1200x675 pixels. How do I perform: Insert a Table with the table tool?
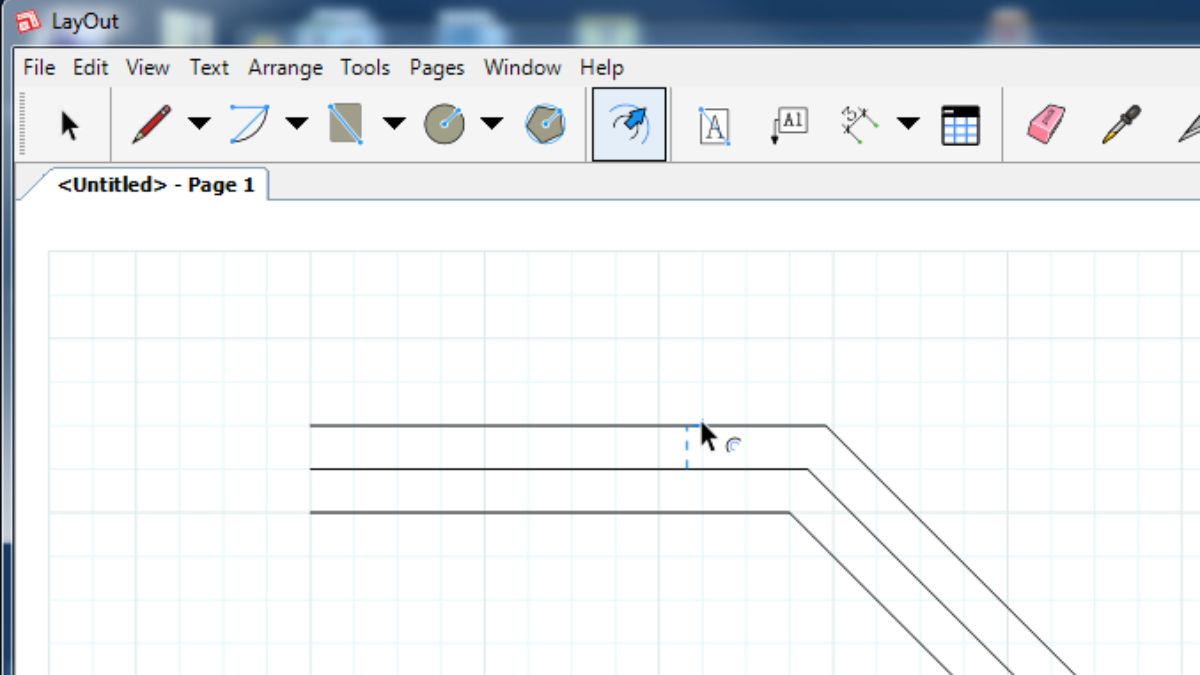click(x=960, y=125)
